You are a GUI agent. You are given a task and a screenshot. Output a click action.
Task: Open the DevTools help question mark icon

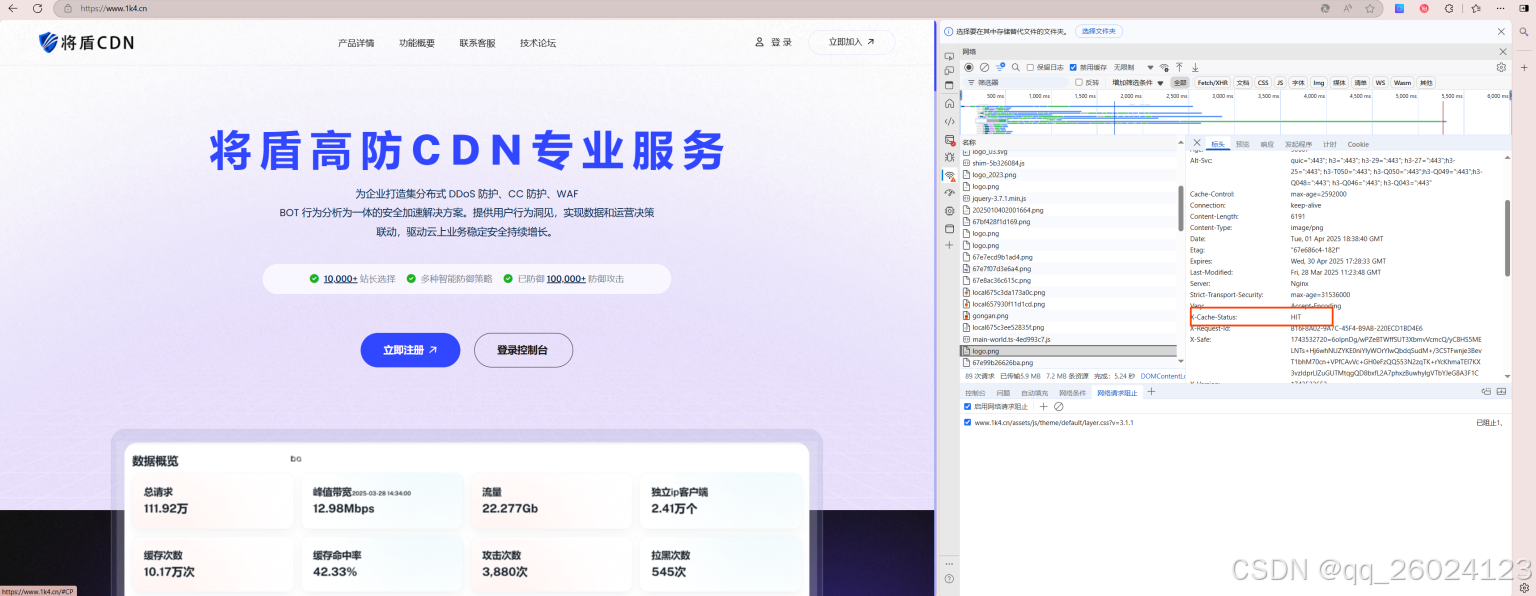tap(949, 578)
